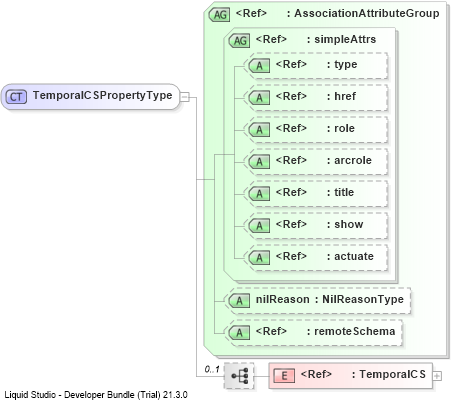Collapse the TemporalCSPropertyType node
This screenshot has height=400, width=452.
pyautogui.click(x=185, y=97)
